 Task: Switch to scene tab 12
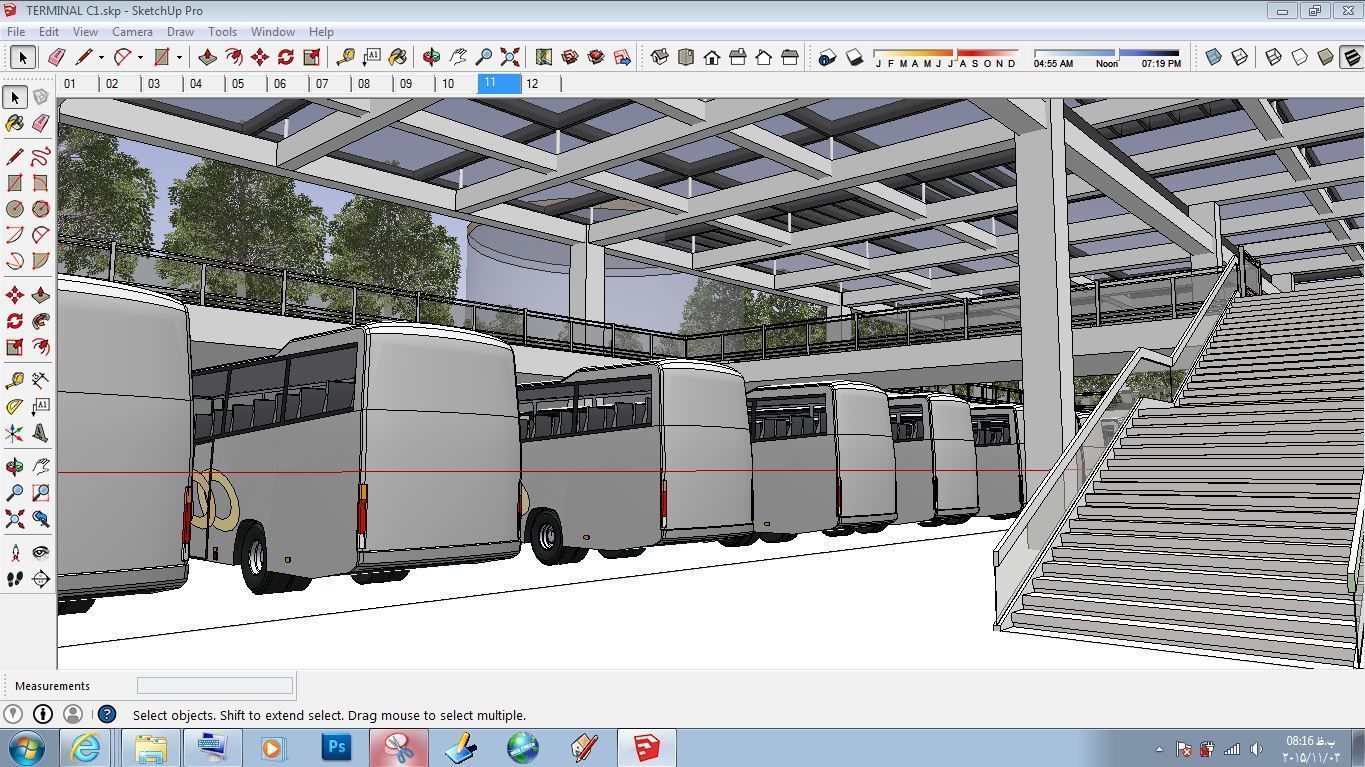541,84
